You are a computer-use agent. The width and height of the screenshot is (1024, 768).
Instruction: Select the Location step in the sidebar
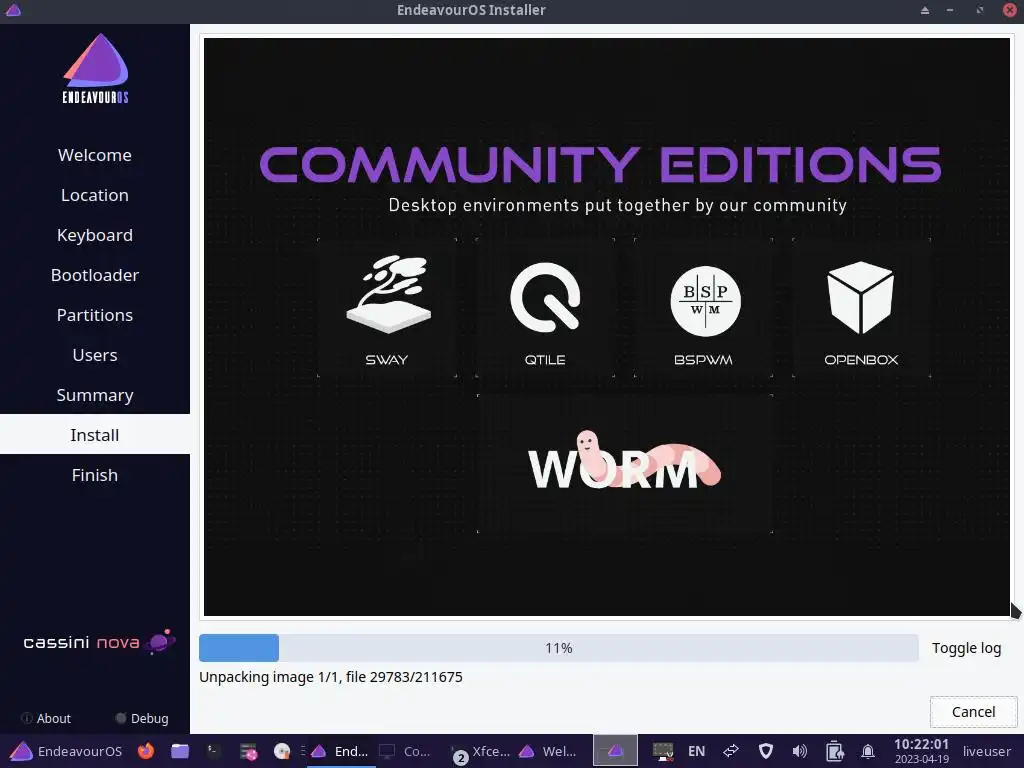click(x=95, y=195)
